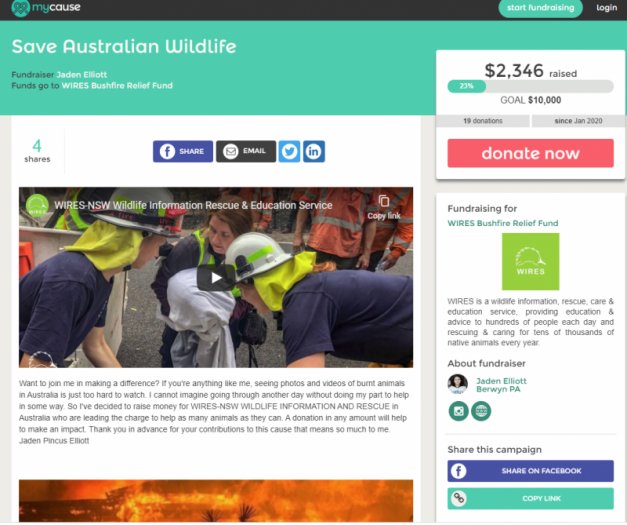Image resolution: width=627 pixels, height=525 pixels.
Task: Open the fundraiser's website globe icon
Action: coord(481,411)
